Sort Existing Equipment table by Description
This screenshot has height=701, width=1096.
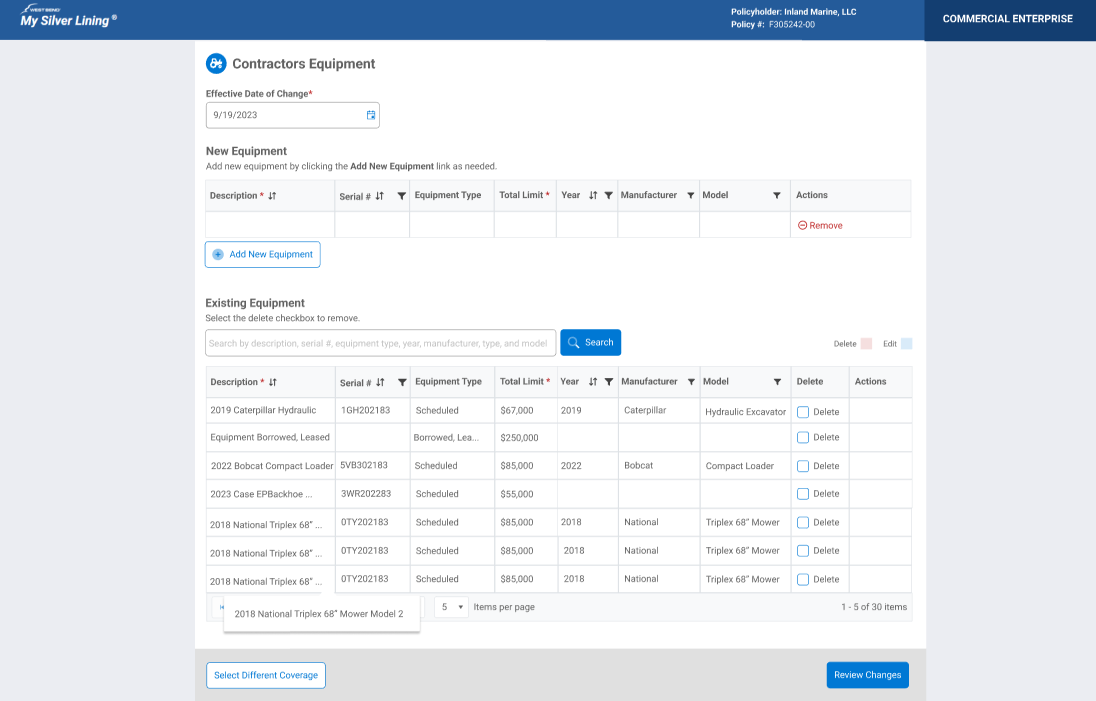click(273, 382)
